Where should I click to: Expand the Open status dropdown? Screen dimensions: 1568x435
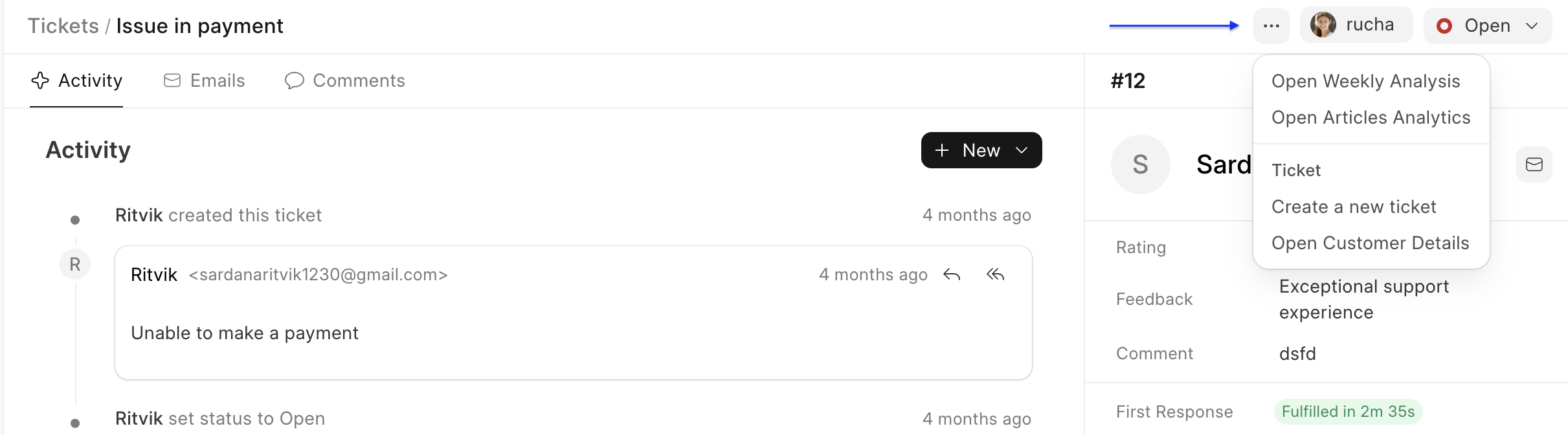(1532, 26)
